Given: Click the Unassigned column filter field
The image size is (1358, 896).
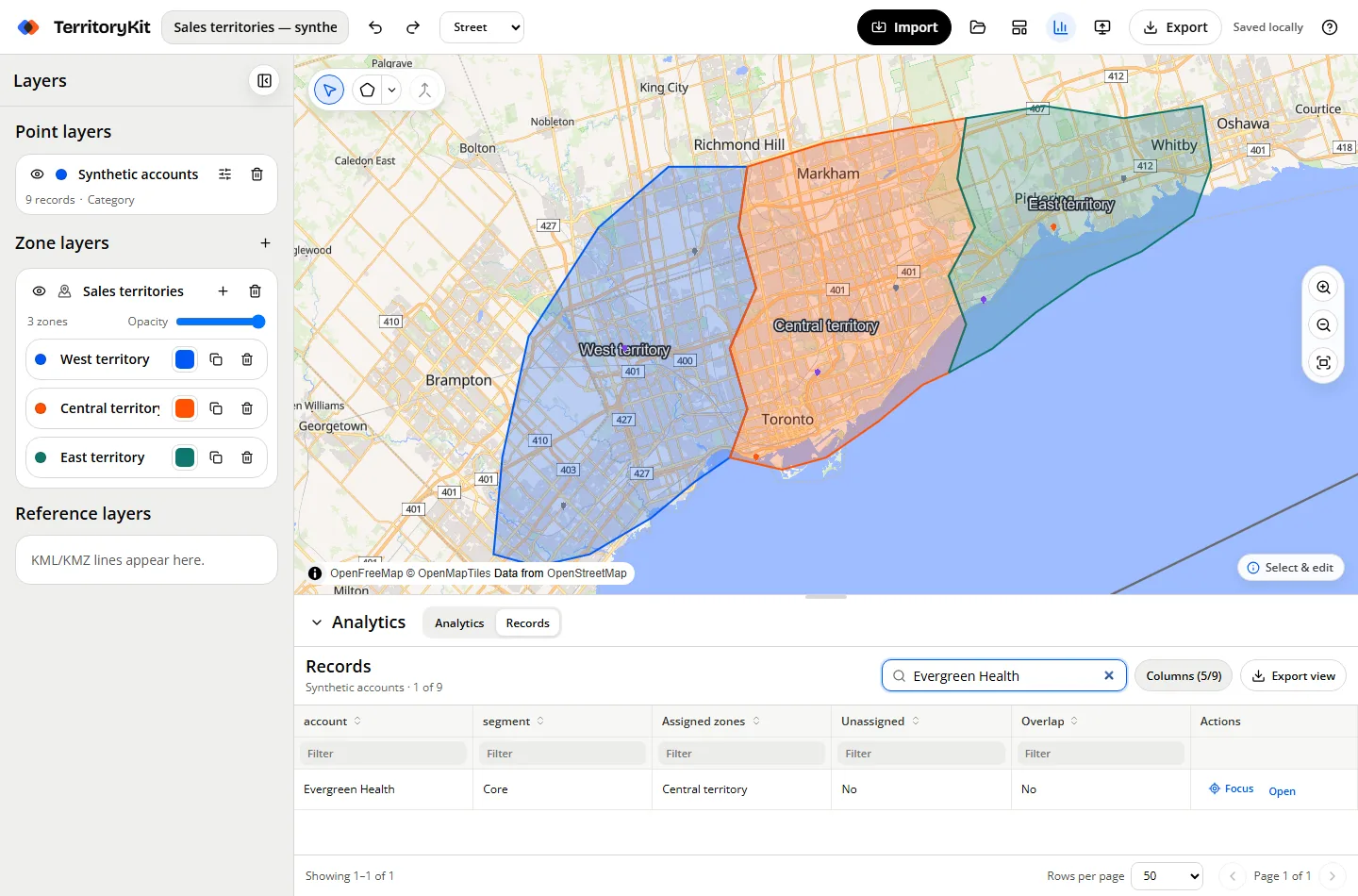Looking at the screenshot, I should coord(921,754).
